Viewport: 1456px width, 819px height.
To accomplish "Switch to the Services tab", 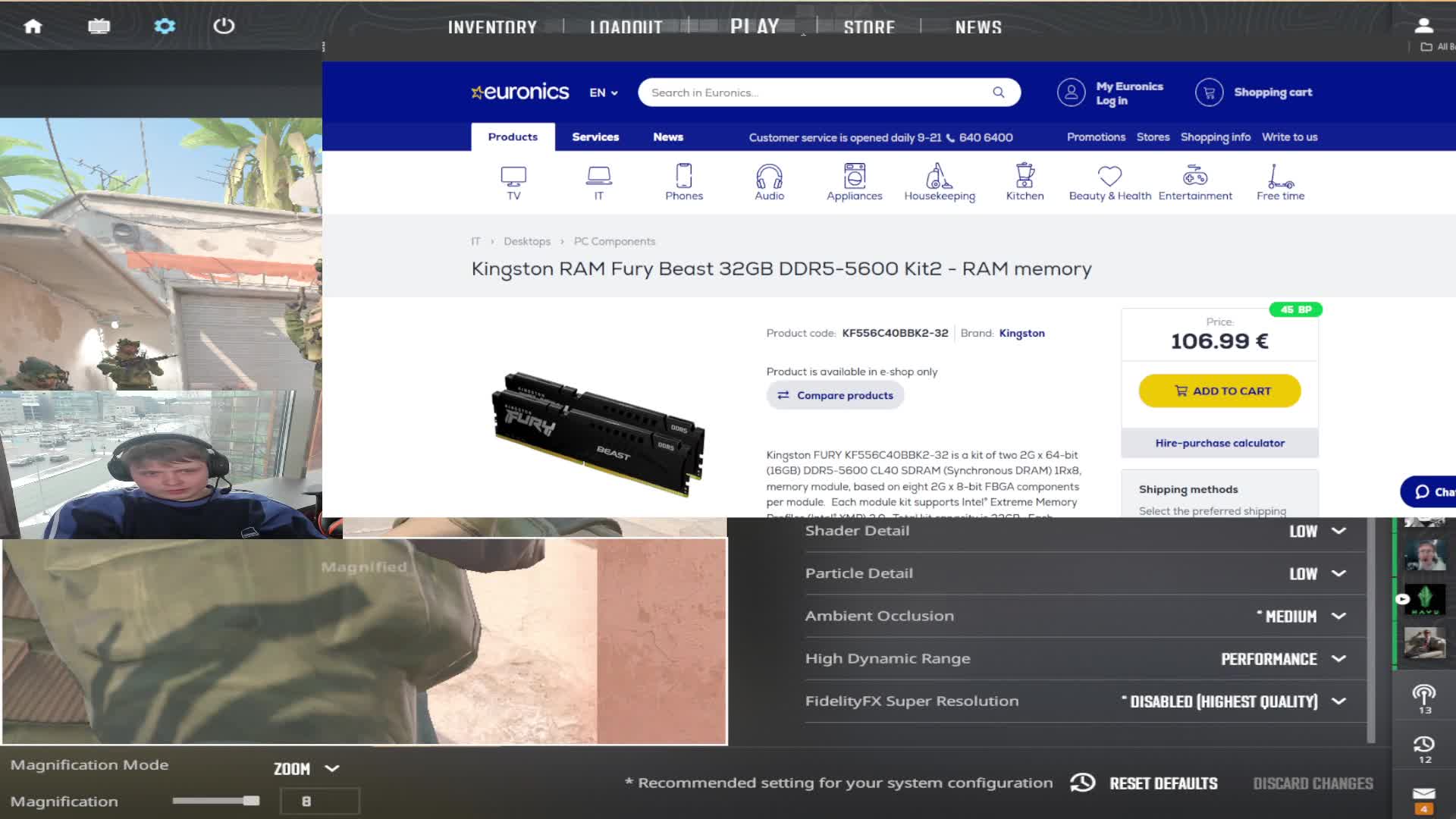I will (x=595, y=136).
